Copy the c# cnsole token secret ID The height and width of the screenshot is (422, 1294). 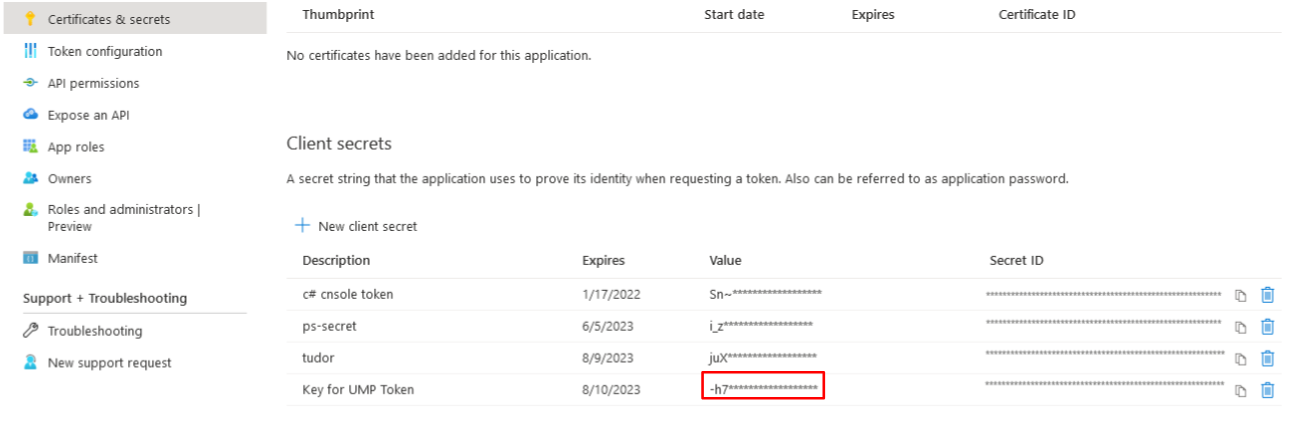[1240, 295]
